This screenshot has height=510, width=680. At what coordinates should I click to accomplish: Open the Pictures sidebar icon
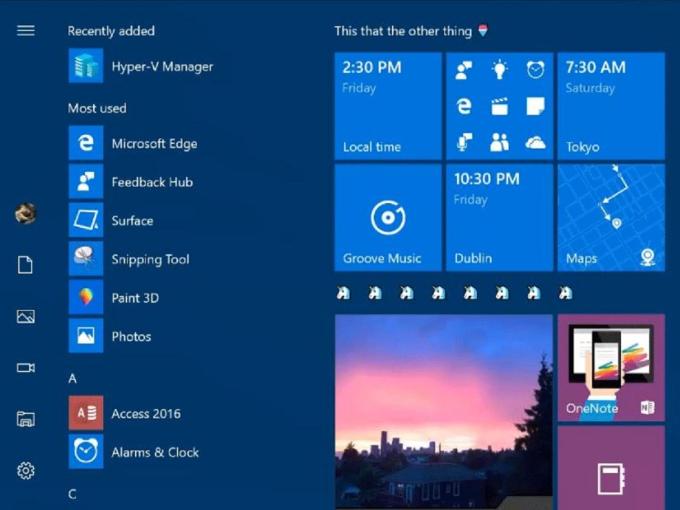pos(26,316)
